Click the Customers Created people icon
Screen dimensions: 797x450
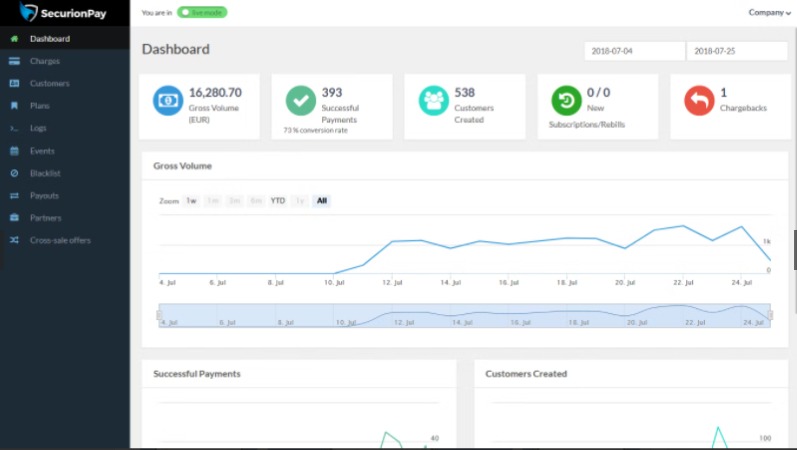[434, 101]
